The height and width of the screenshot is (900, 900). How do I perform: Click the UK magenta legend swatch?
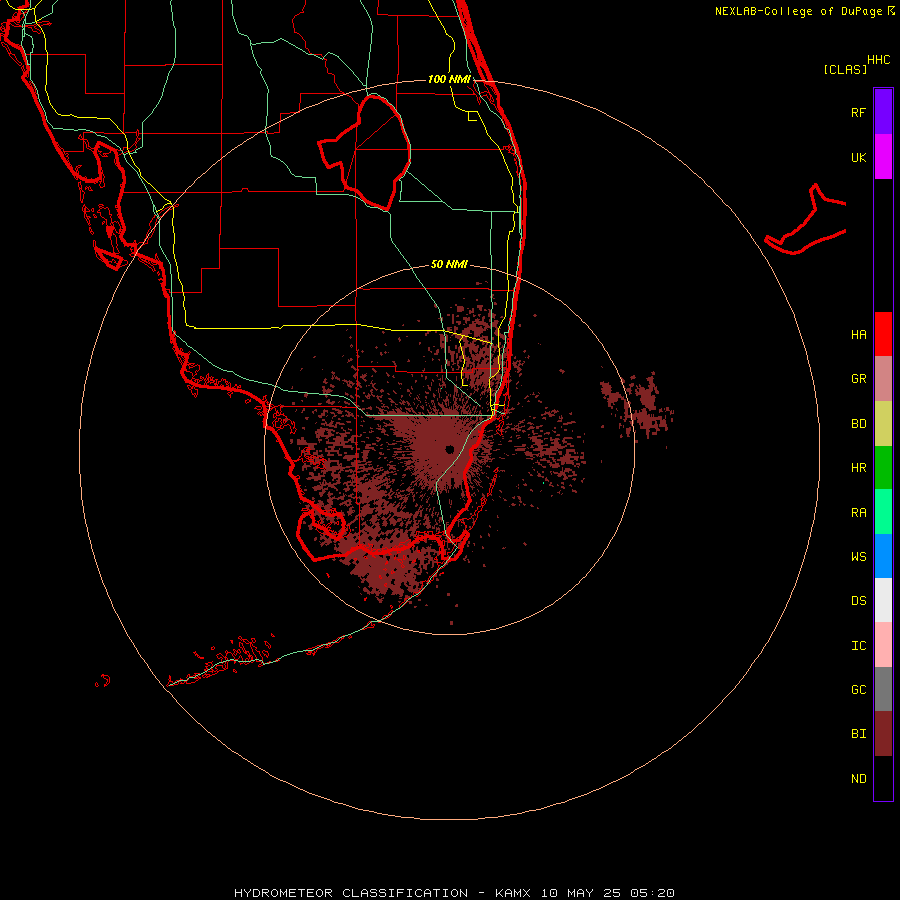883,157
